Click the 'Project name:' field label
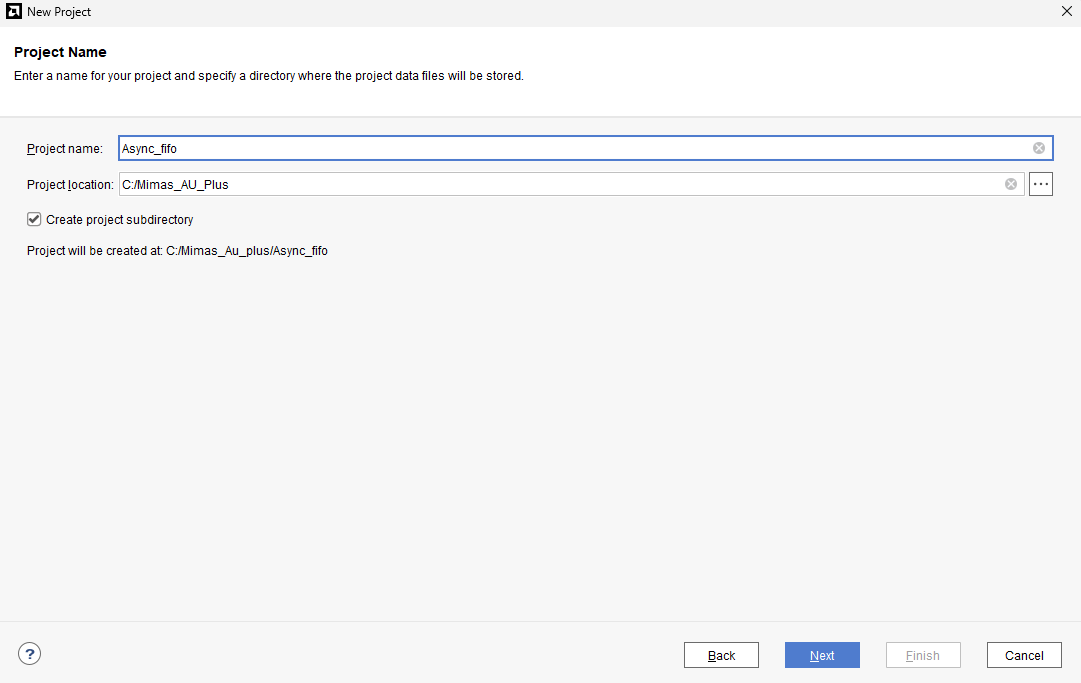This screenshot has width=1081, height=683. 65,149
